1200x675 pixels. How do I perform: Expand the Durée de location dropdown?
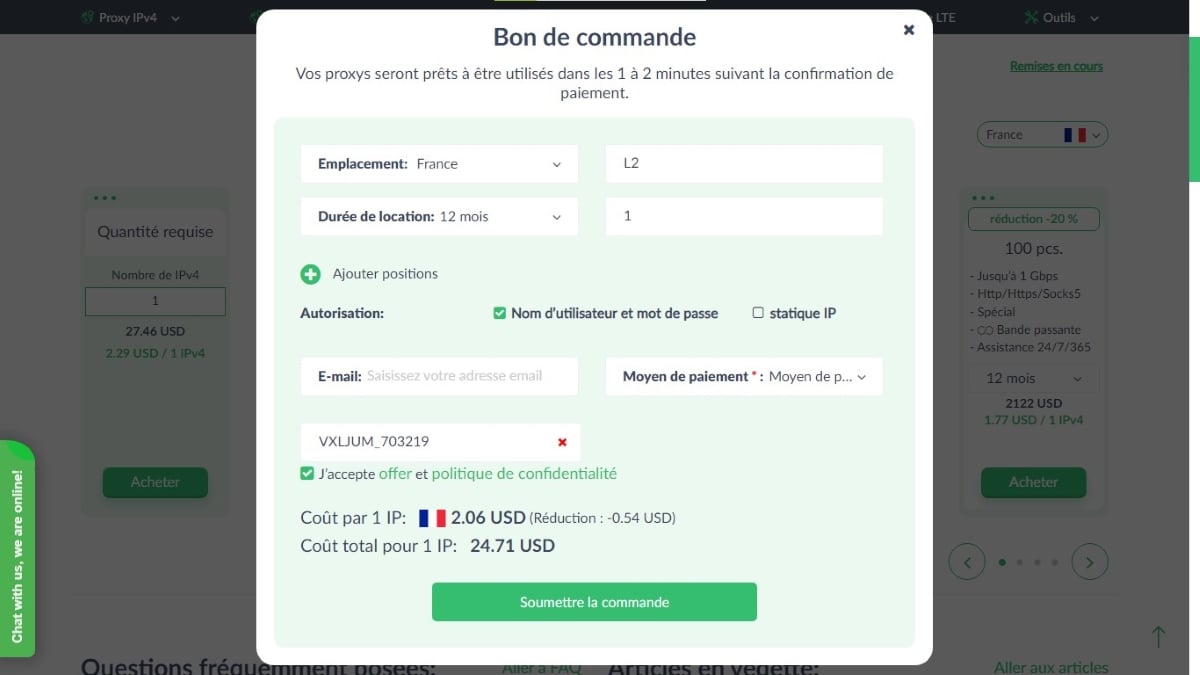pos(439,216)
